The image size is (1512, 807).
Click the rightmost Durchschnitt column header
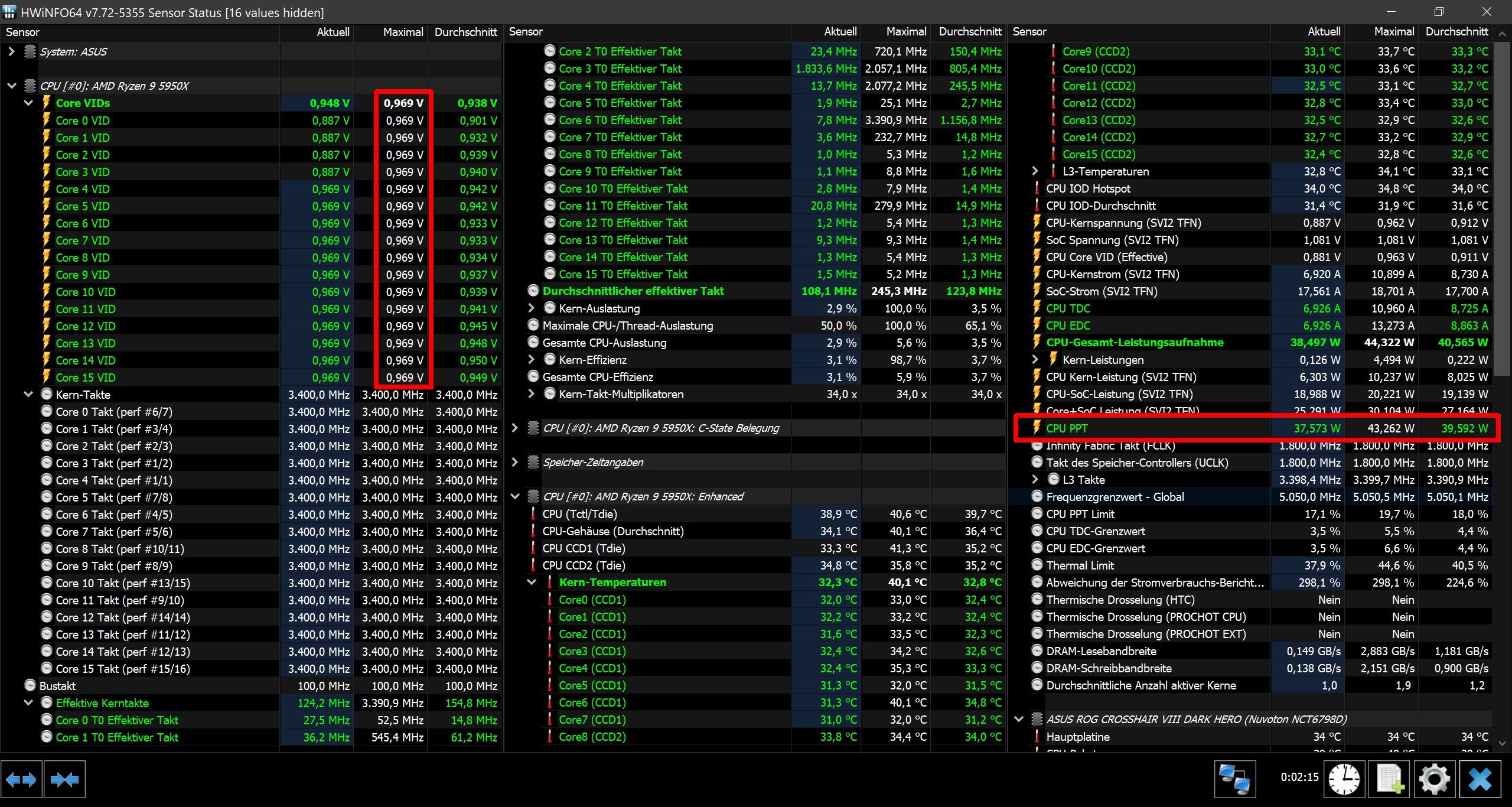tap(1456, 32)
